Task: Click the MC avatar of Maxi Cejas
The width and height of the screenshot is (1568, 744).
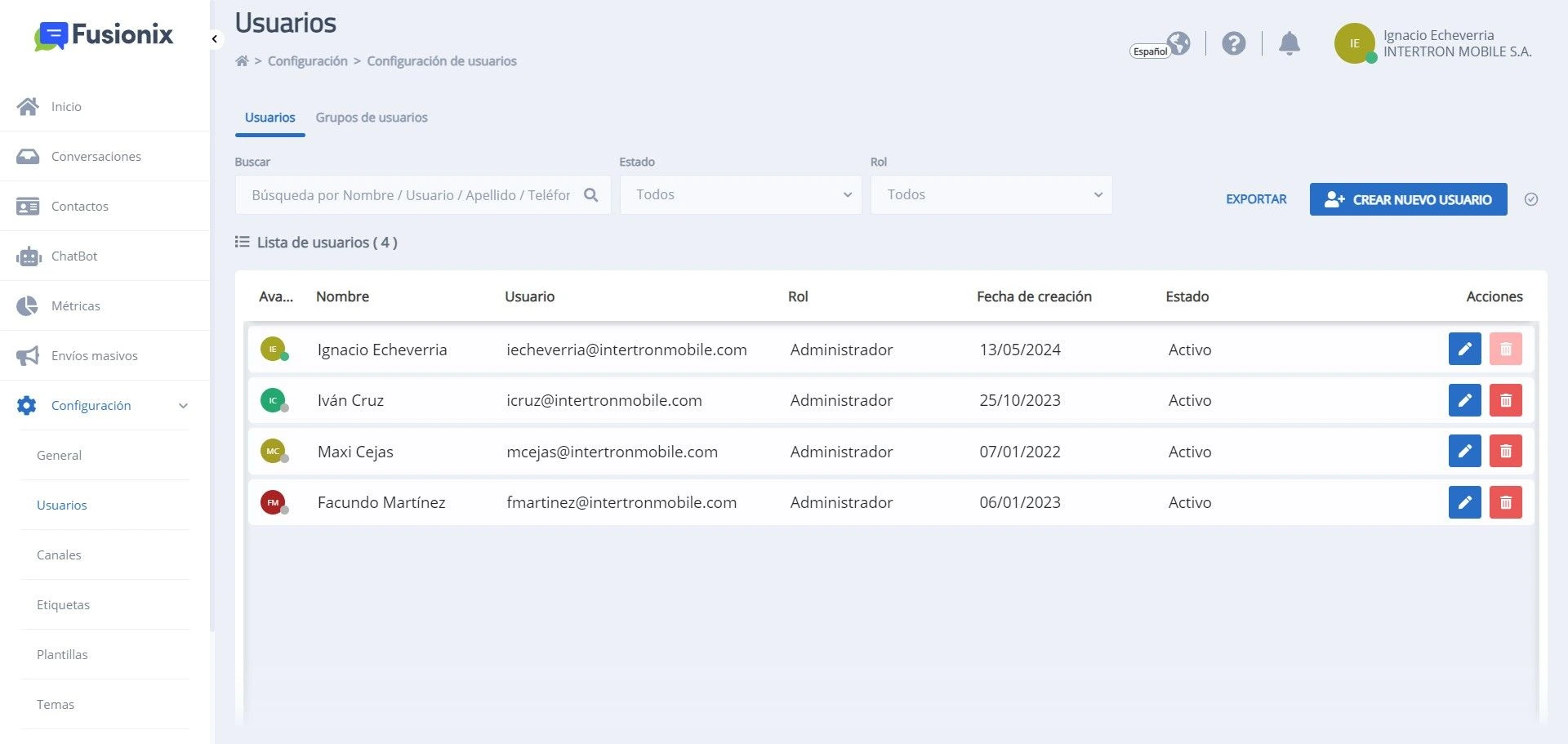Action: [x=273, y=451]
